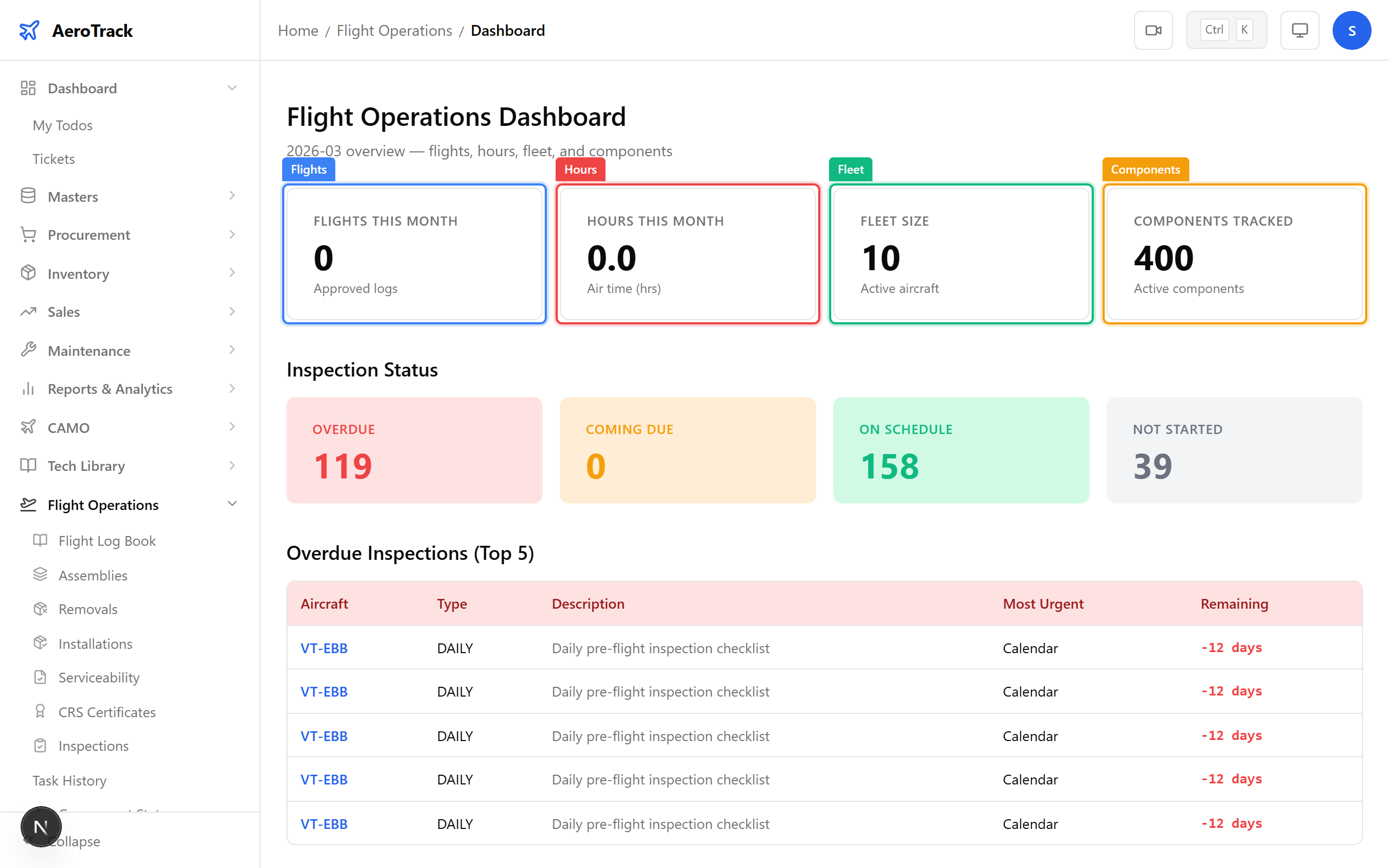Collapse the Flight Operations section
This screenshot has width=1389, height=868.
pyautogui.click(x=232, y=503)
